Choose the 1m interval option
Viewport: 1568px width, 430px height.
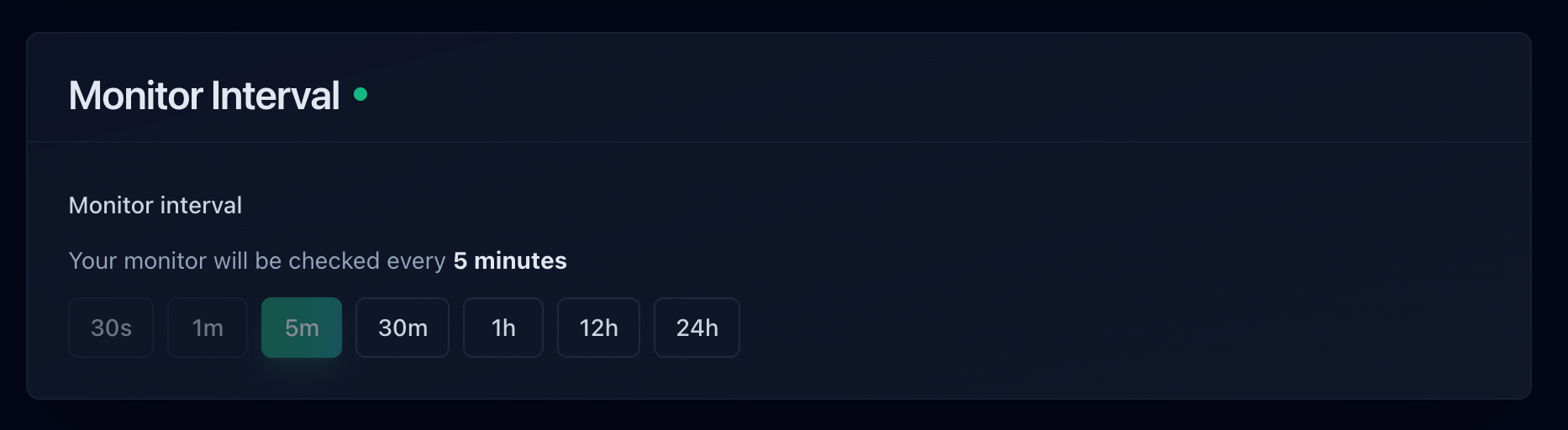click(x=208, y=328)
